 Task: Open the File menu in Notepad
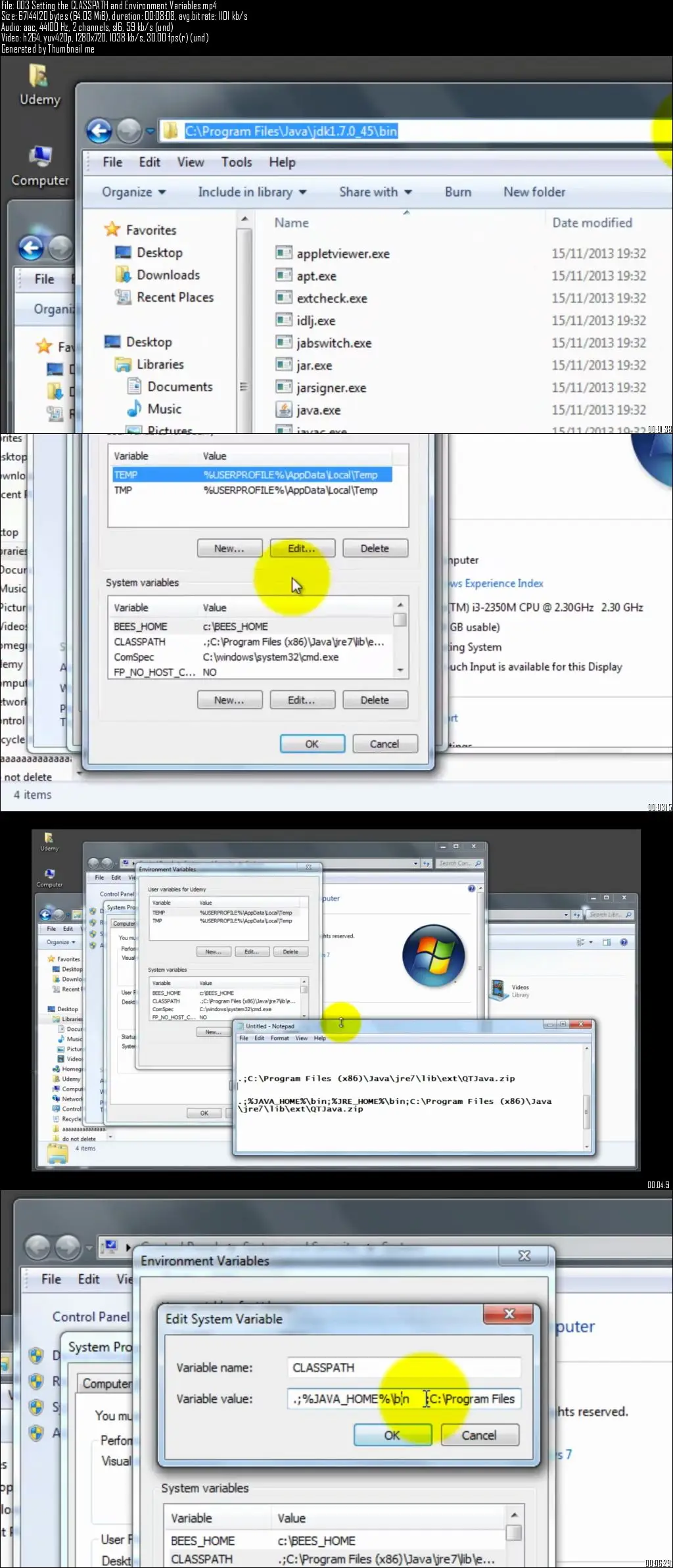243,1038
